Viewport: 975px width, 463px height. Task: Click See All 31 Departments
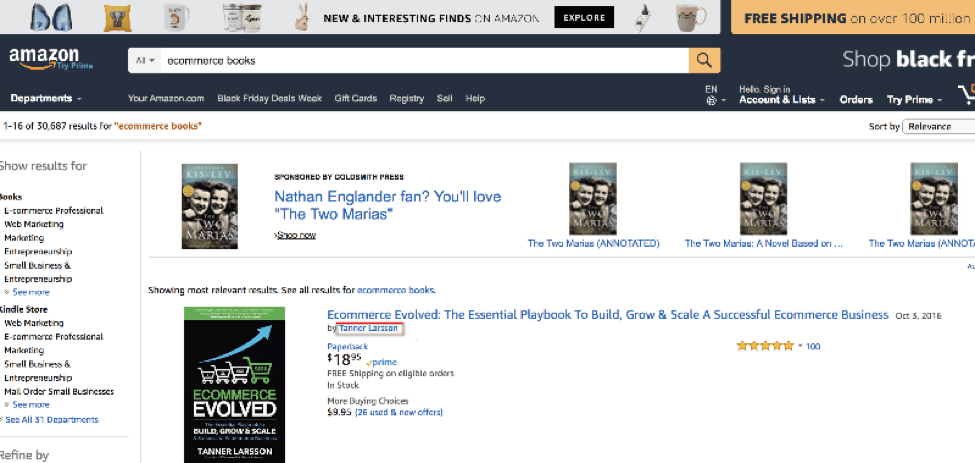click(53, 420)
